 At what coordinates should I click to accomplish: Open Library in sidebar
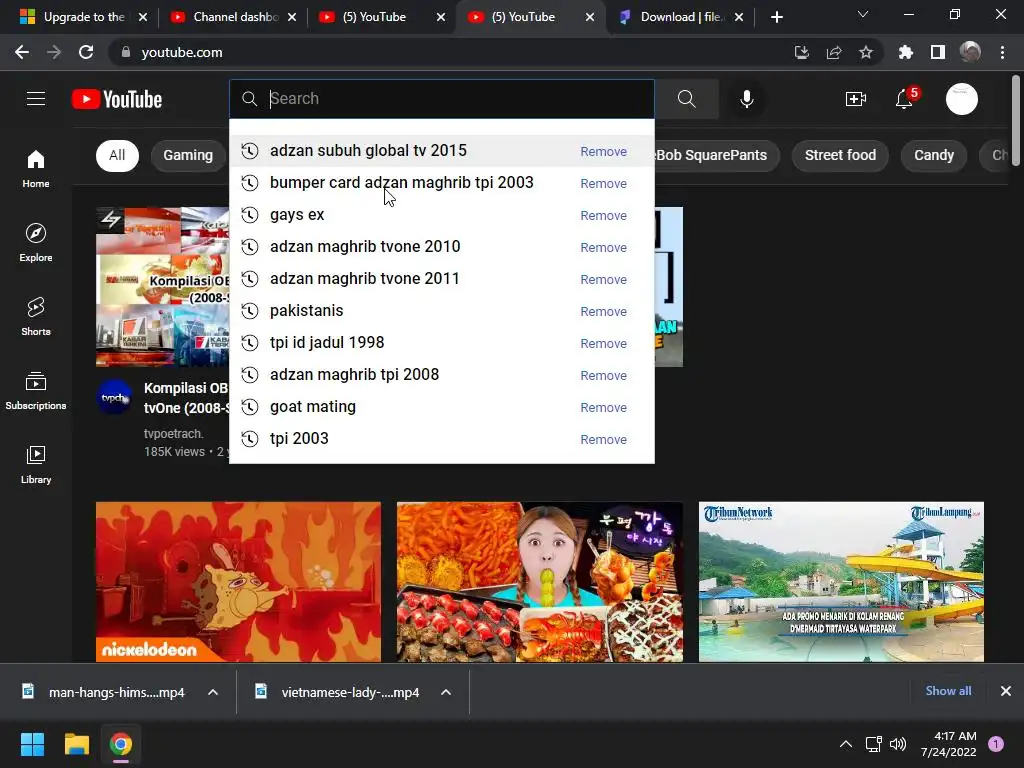point(36,464)
